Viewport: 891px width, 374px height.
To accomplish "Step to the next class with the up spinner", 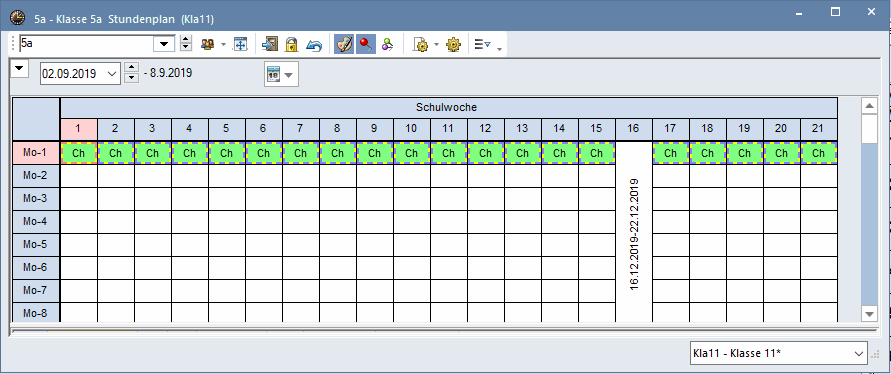I will (x=186, y=40).
